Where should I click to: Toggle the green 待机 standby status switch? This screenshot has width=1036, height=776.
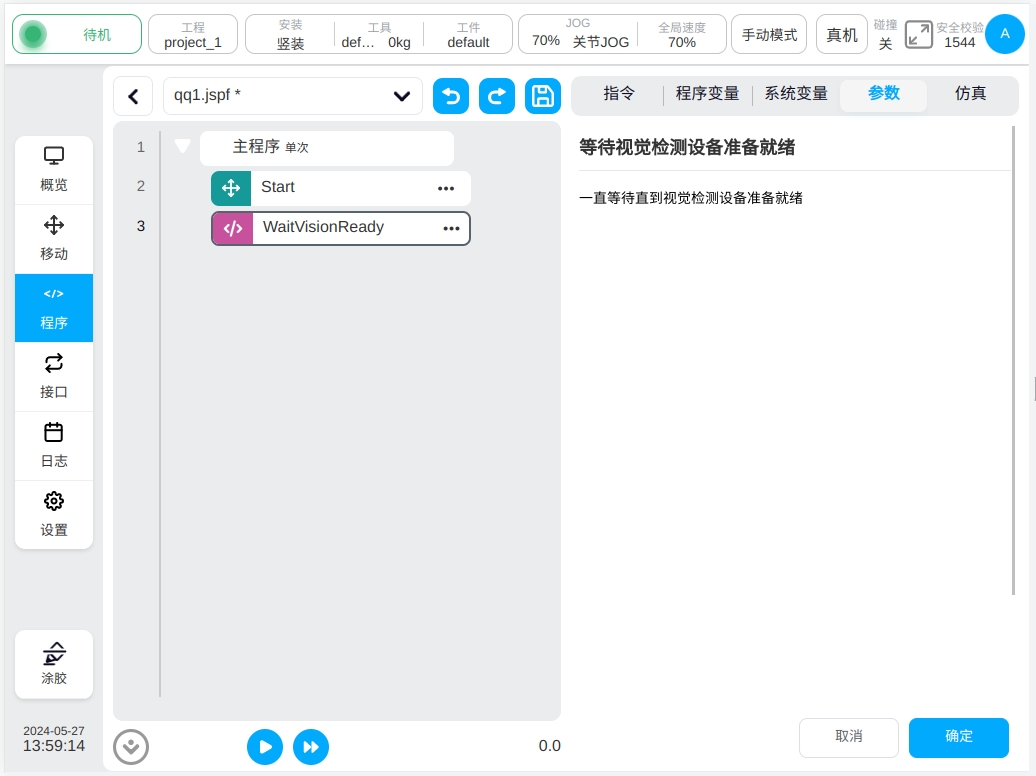point(34,35)
